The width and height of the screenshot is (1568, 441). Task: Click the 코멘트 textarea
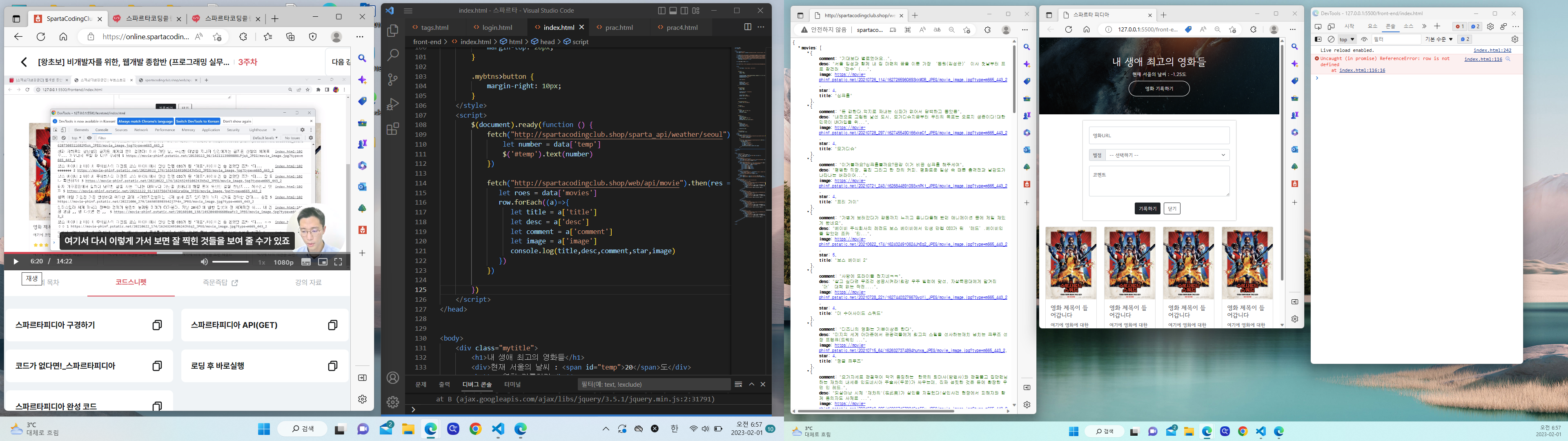[x=1159, y=182]
